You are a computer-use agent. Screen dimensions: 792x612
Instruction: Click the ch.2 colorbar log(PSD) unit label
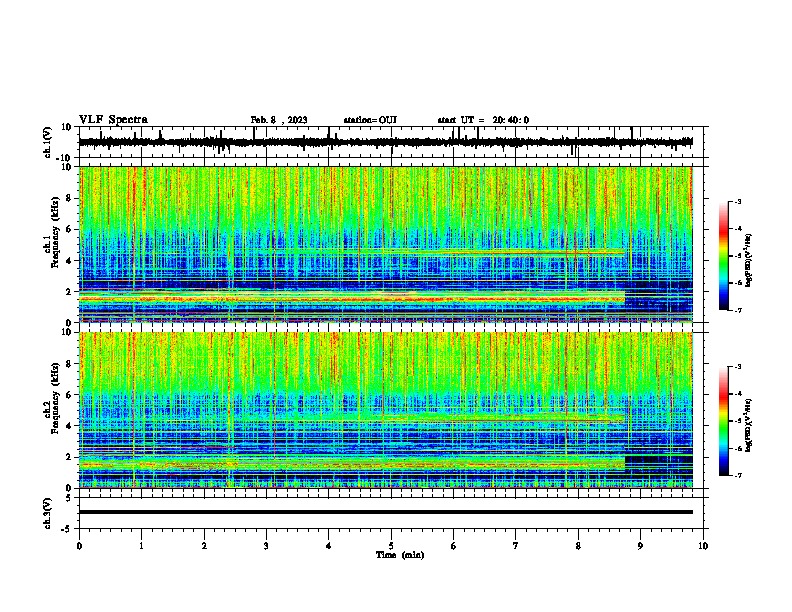(x=749, y=425)
